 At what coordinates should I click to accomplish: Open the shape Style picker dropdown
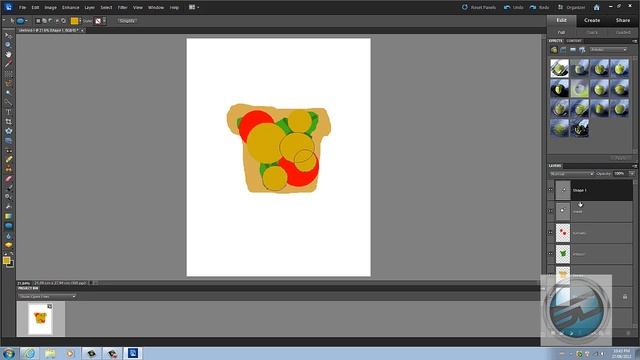[x=104, y=20]
